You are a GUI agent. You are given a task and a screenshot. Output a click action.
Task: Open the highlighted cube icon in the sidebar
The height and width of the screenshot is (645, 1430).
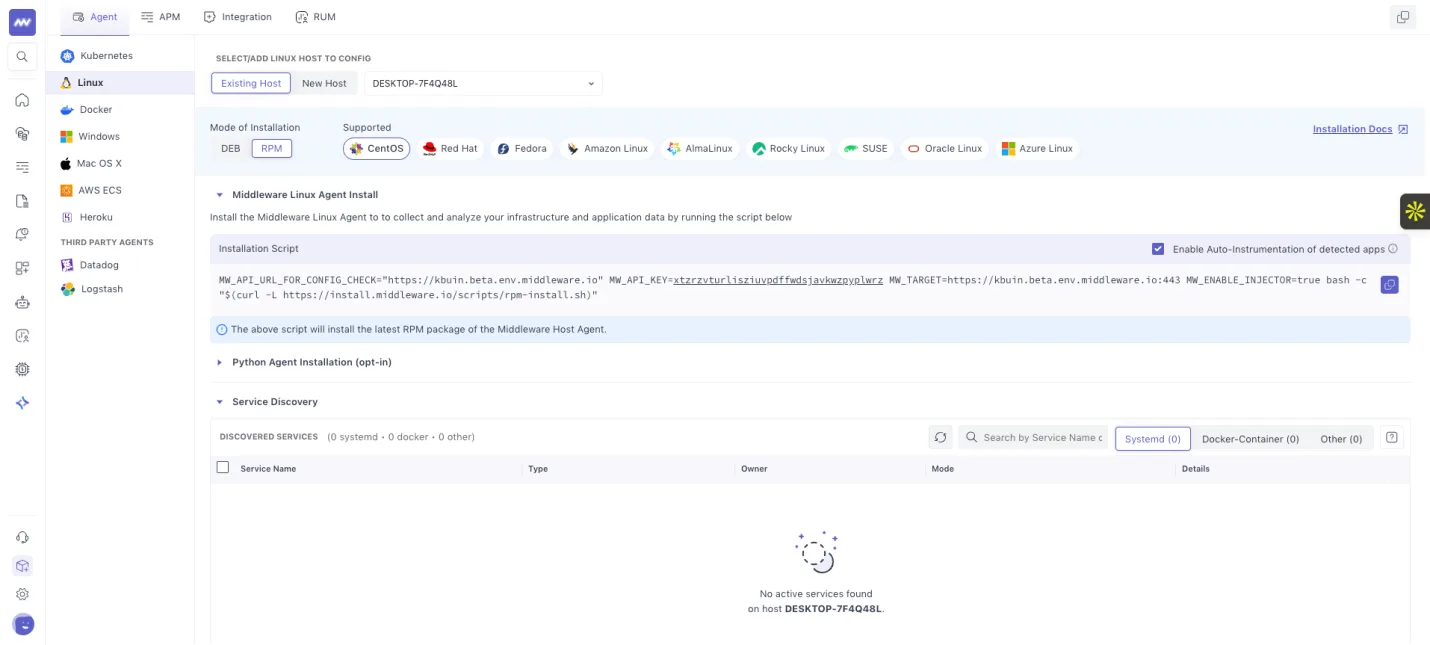tap(22, 566)
